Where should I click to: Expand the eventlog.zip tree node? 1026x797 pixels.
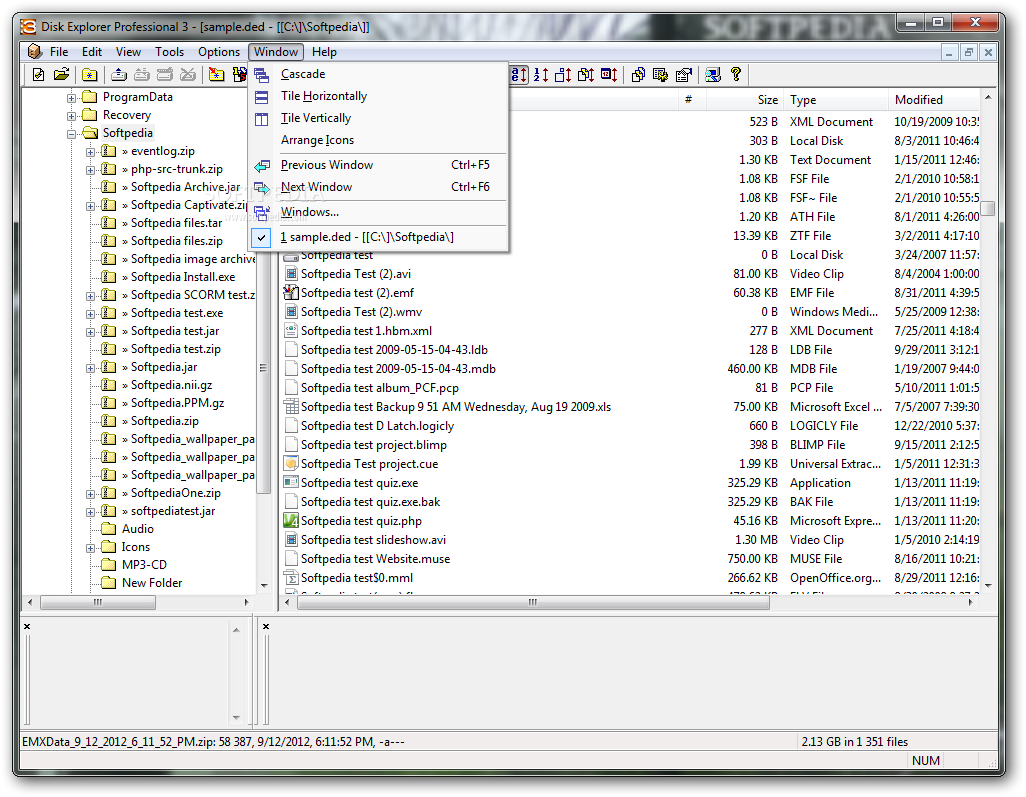click(90, 152)
